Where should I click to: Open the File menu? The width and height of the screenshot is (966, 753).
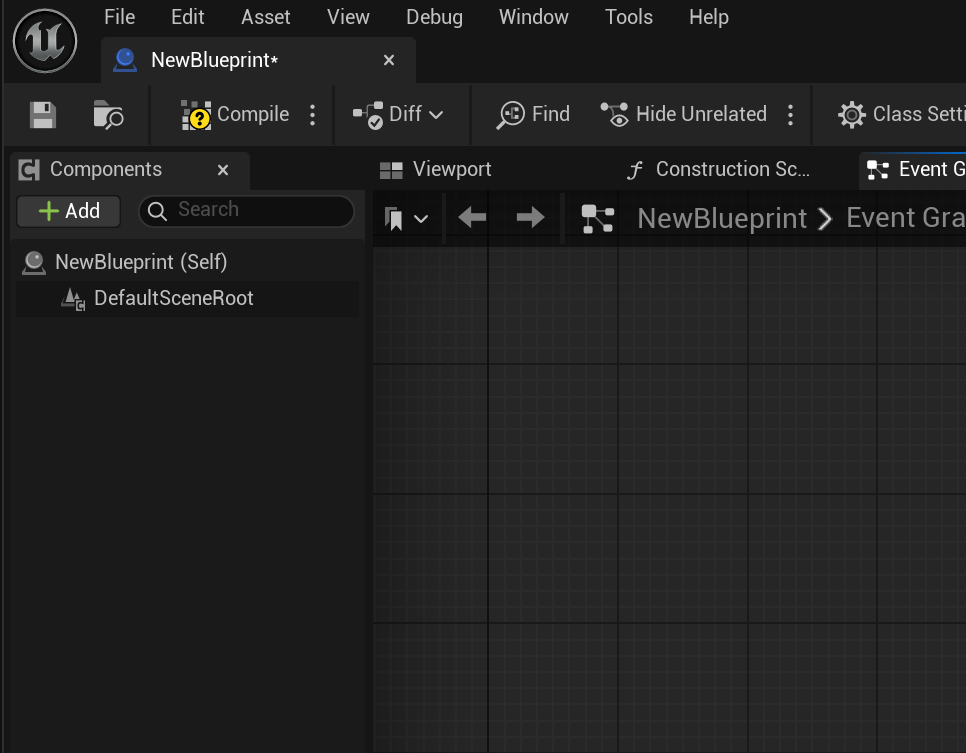120,17
